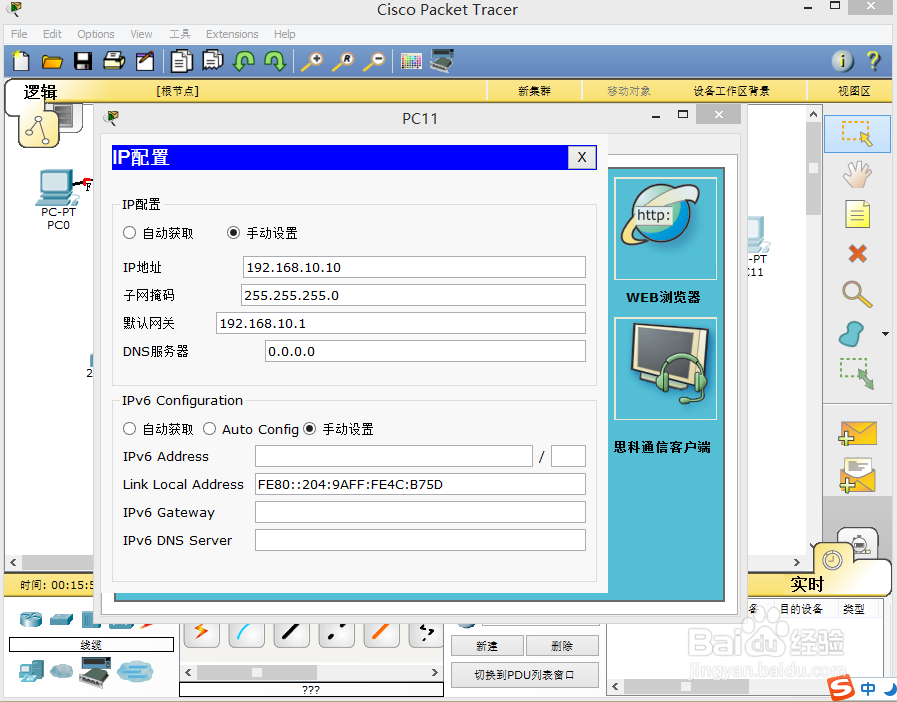Click the Paste icon in toolbar

[213, 61]
